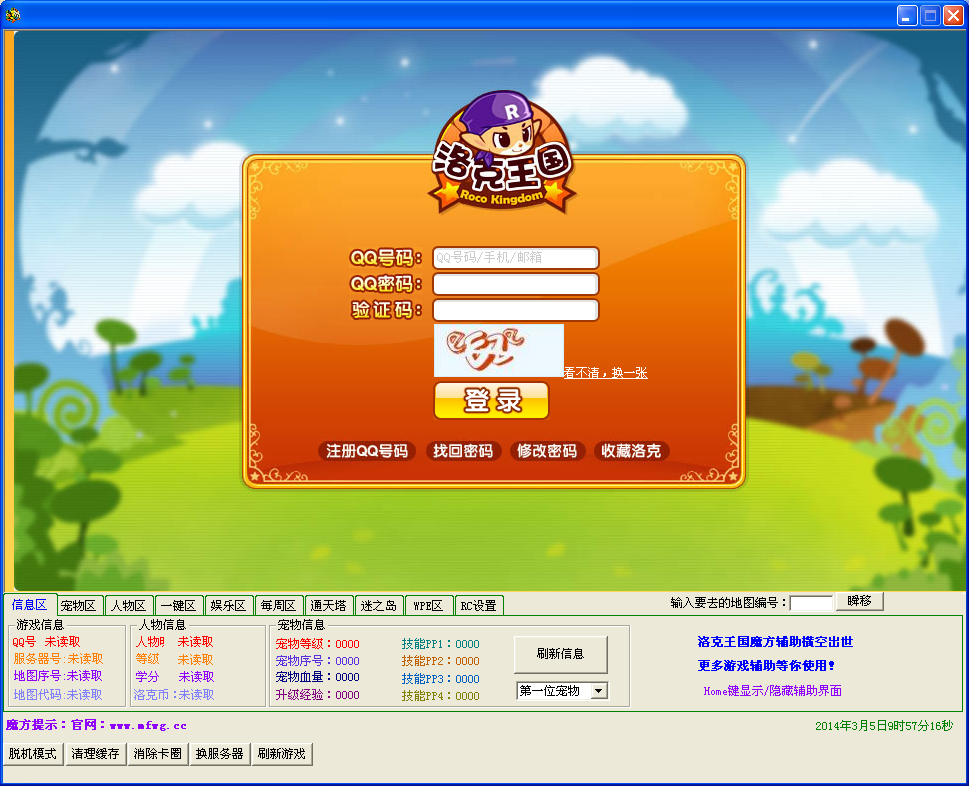This screenshot has width=969, height=786.
Task: Open the 宠物区 tab
Action: pyautogui.click(x=78, y=606)
